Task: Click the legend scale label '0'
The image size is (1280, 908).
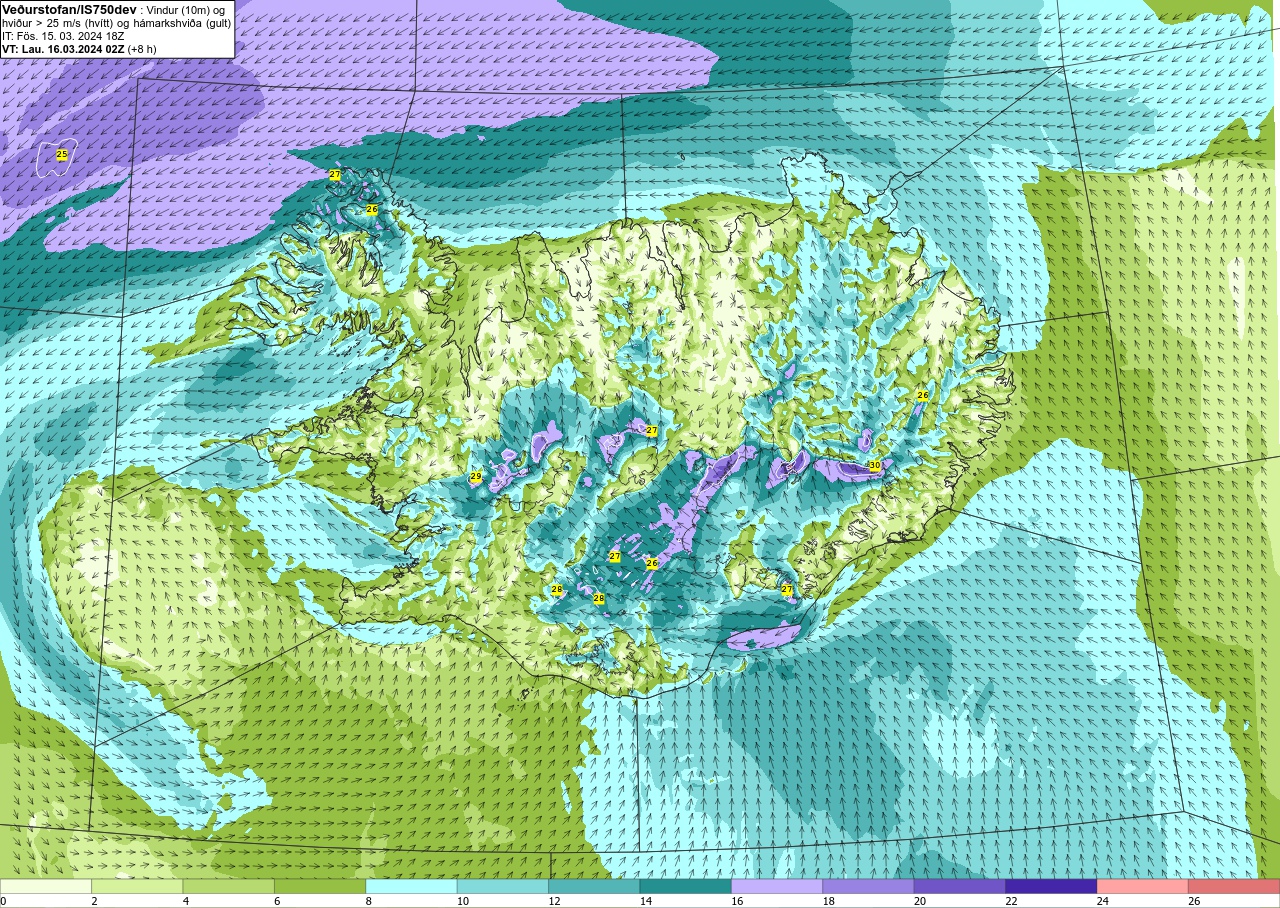Action: tap(4, 901)
